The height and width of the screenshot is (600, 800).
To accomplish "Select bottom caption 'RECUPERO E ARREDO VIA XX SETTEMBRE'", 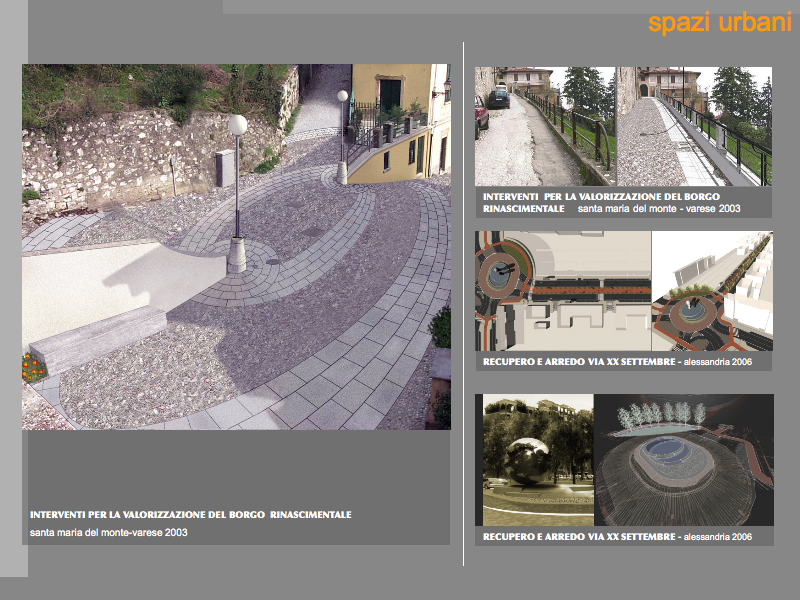I will tap(579, 537).
